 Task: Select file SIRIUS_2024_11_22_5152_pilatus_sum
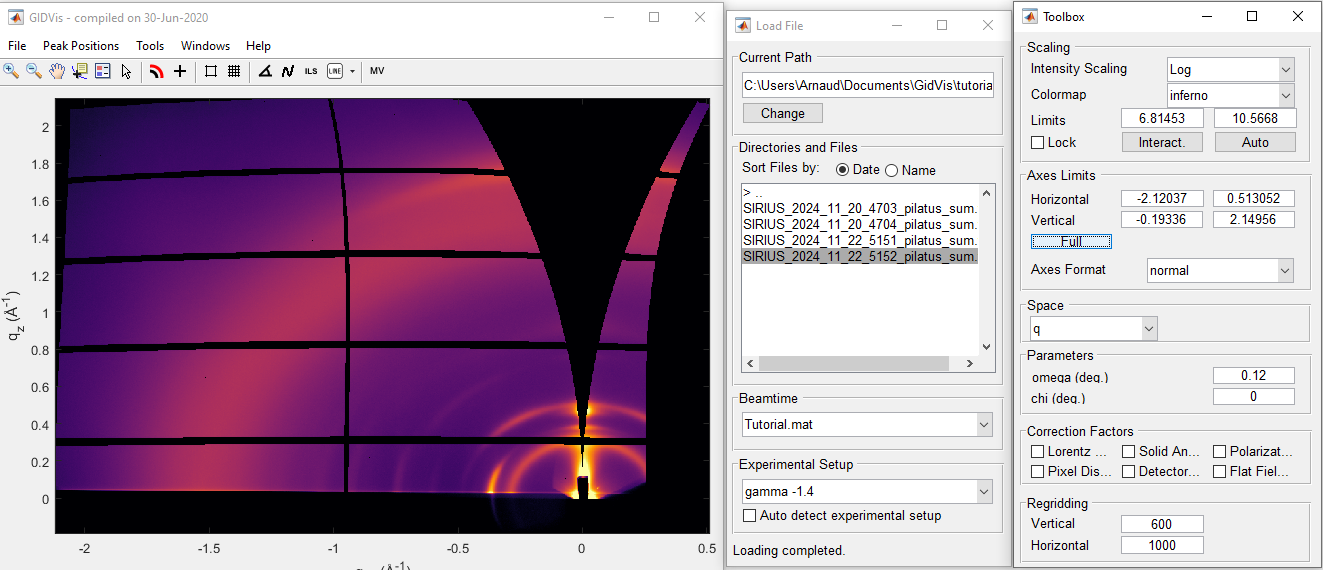pos(859,256)
